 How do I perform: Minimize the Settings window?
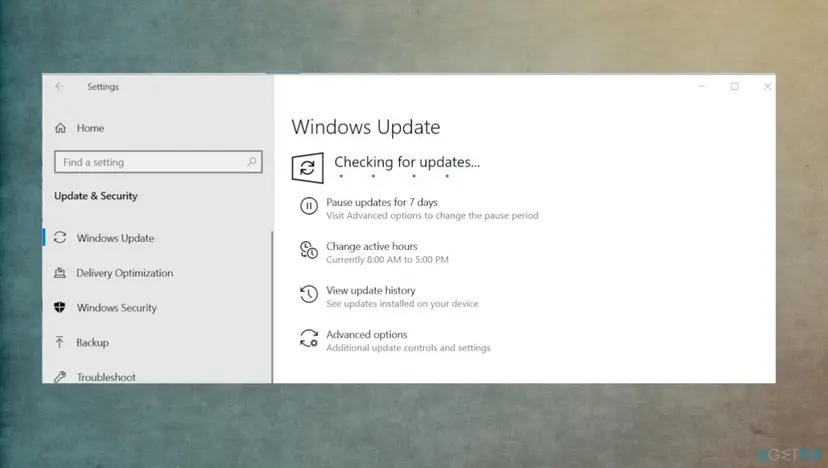(701, 86)
